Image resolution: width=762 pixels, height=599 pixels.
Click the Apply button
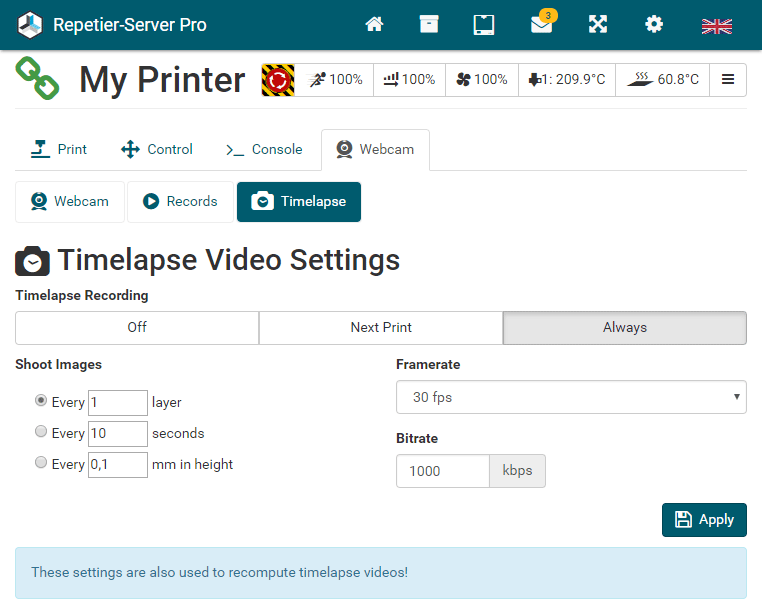click(704, 520)
